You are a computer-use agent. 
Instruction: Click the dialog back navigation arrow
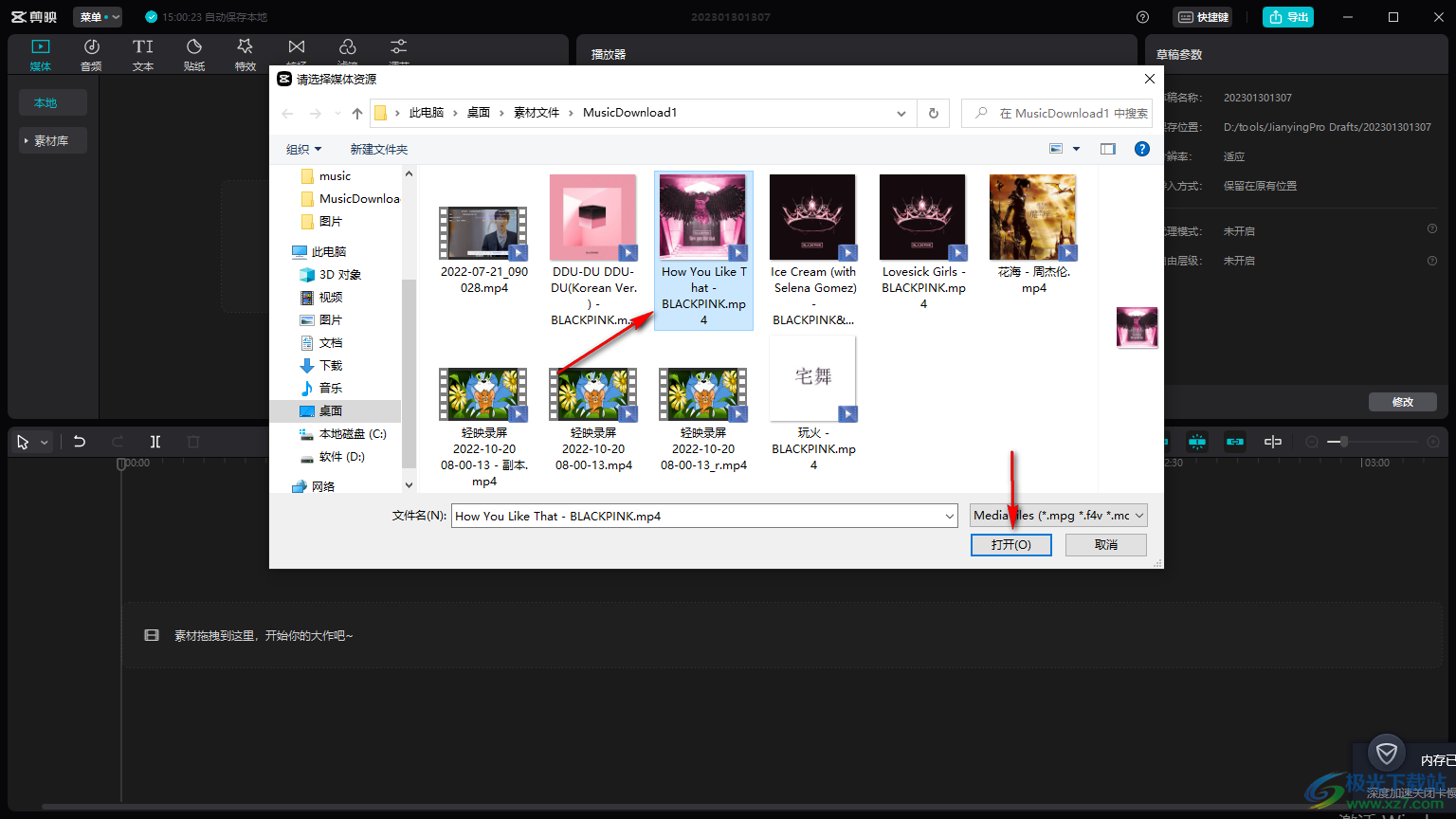tap(287, 113)
